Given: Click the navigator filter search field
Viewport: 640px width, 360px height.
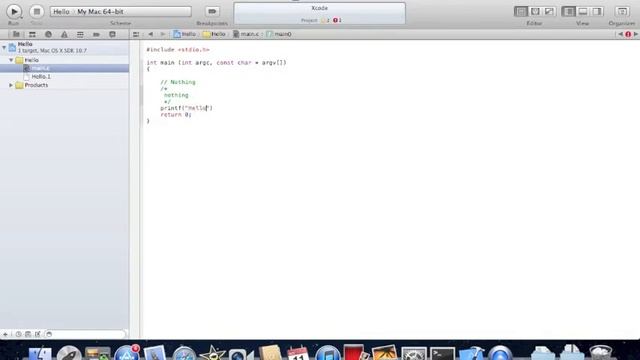Looking at the screenshot, I should click(x=85, y=334).
